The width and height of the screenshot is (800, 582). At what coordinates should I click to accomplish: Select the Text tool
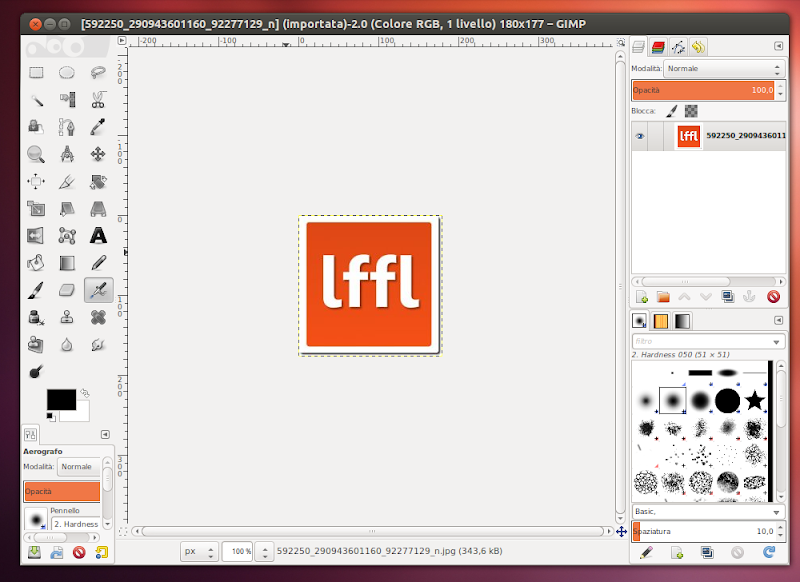click(98, 236)
